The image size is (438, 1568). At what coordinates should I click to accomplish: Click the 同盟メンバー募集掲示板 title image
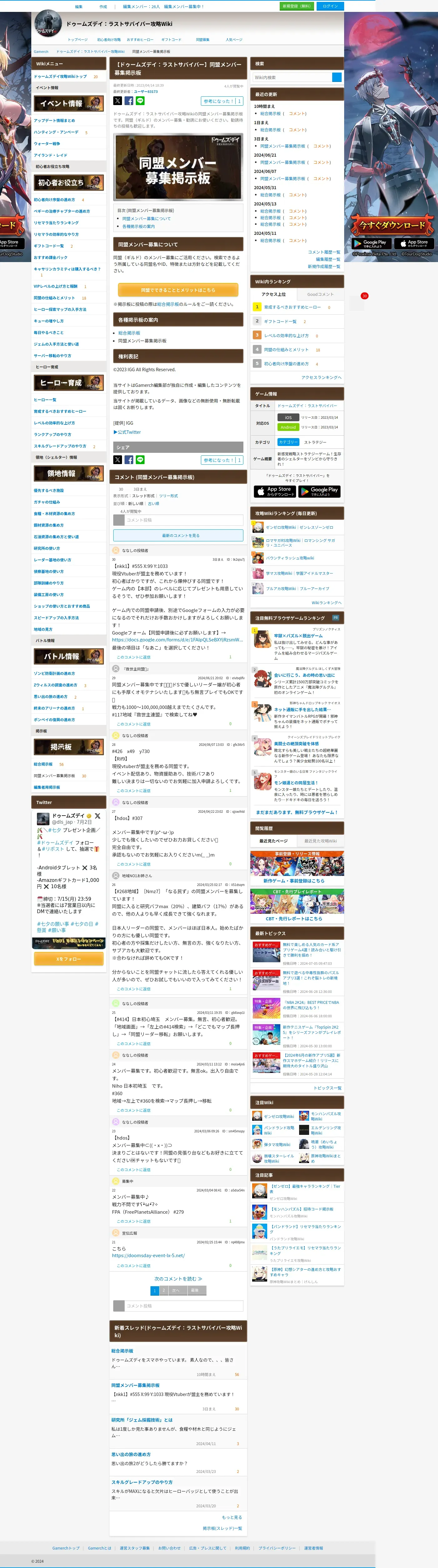click(x=178, y=167)
